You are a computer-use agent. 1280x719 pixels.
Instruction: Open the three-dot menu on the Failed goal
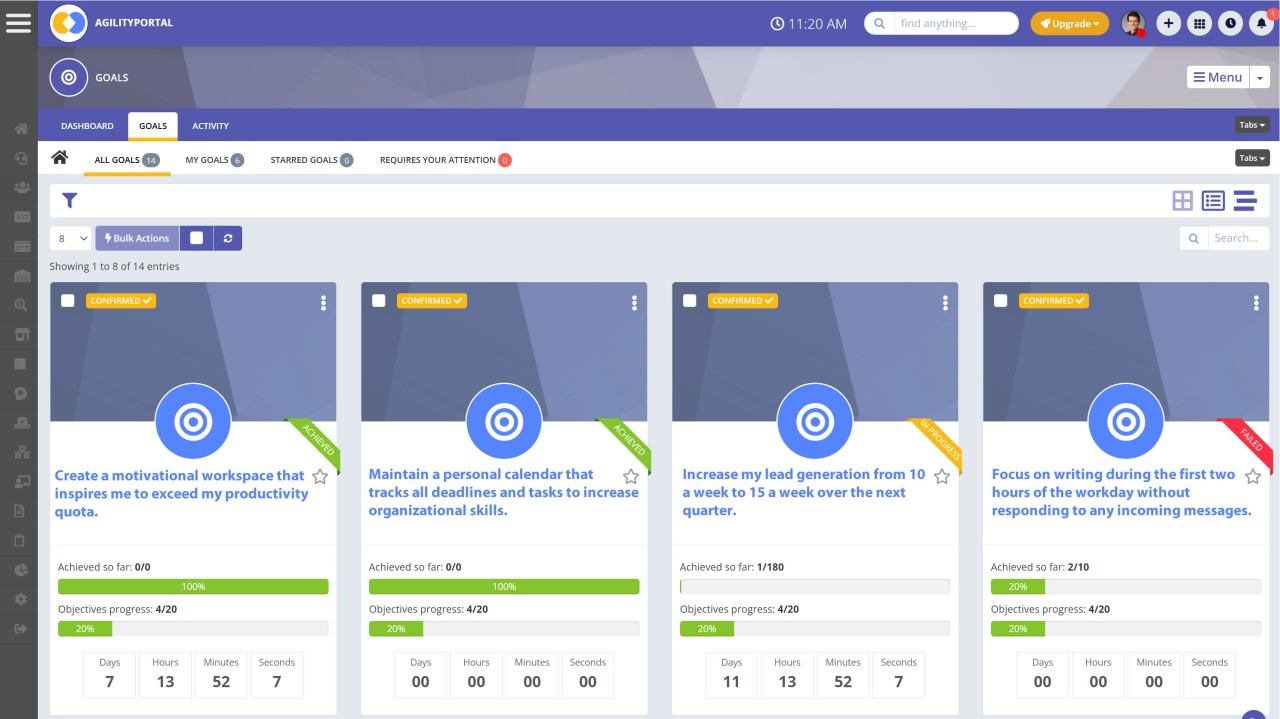click(x=1256, y=303)
